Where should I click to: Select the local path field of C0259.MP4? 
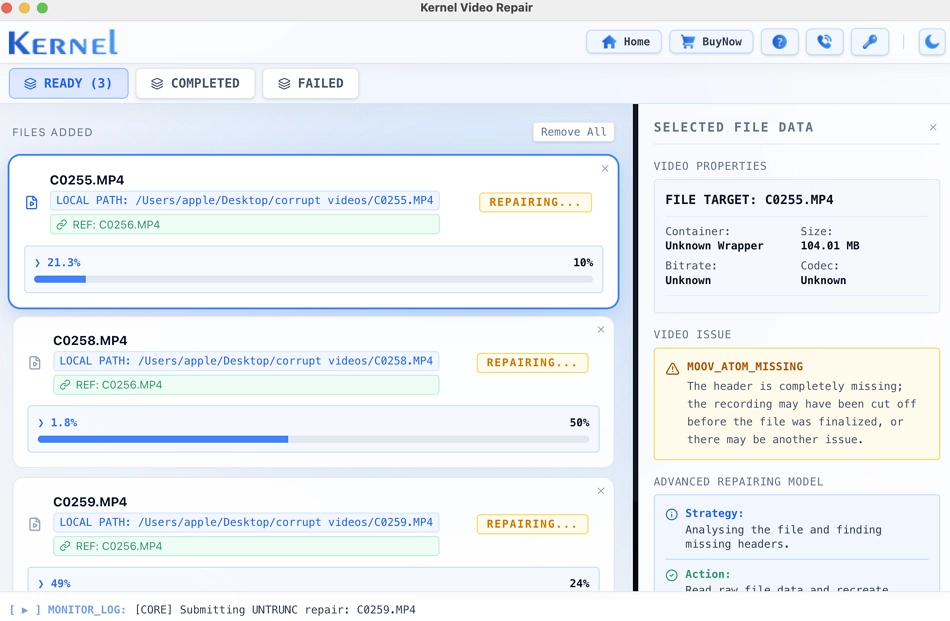point(246,522)
